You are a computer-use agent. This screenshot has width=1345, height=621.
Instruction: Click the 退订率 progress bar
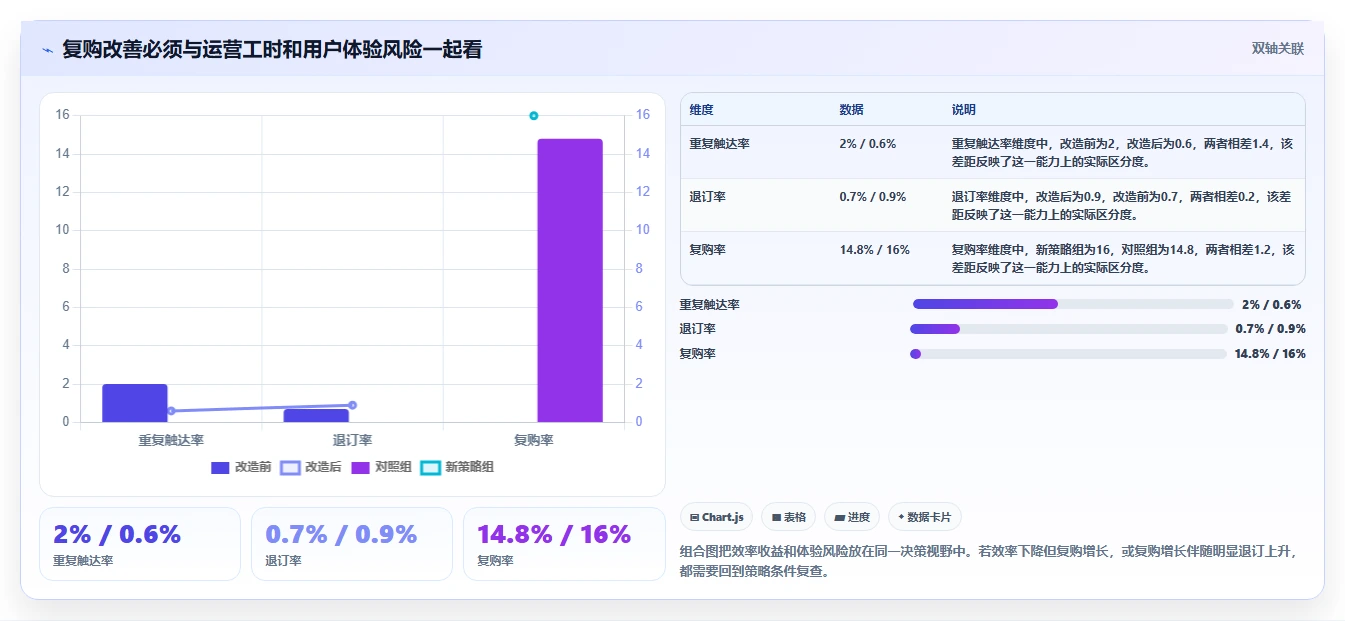pyautogui.click(x=1068, y=329)
